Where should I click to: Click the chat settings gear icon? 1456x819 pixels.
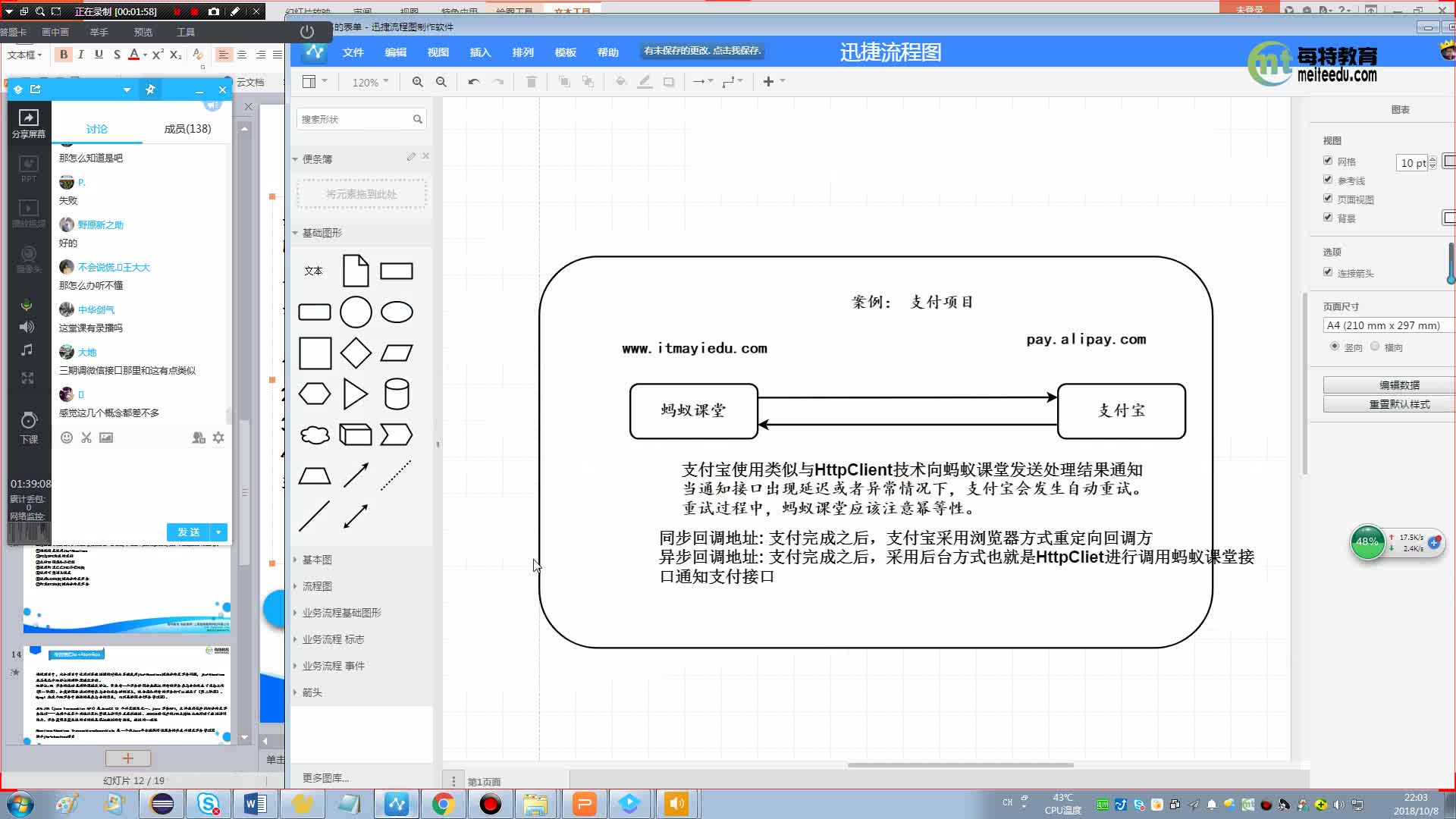218,438
